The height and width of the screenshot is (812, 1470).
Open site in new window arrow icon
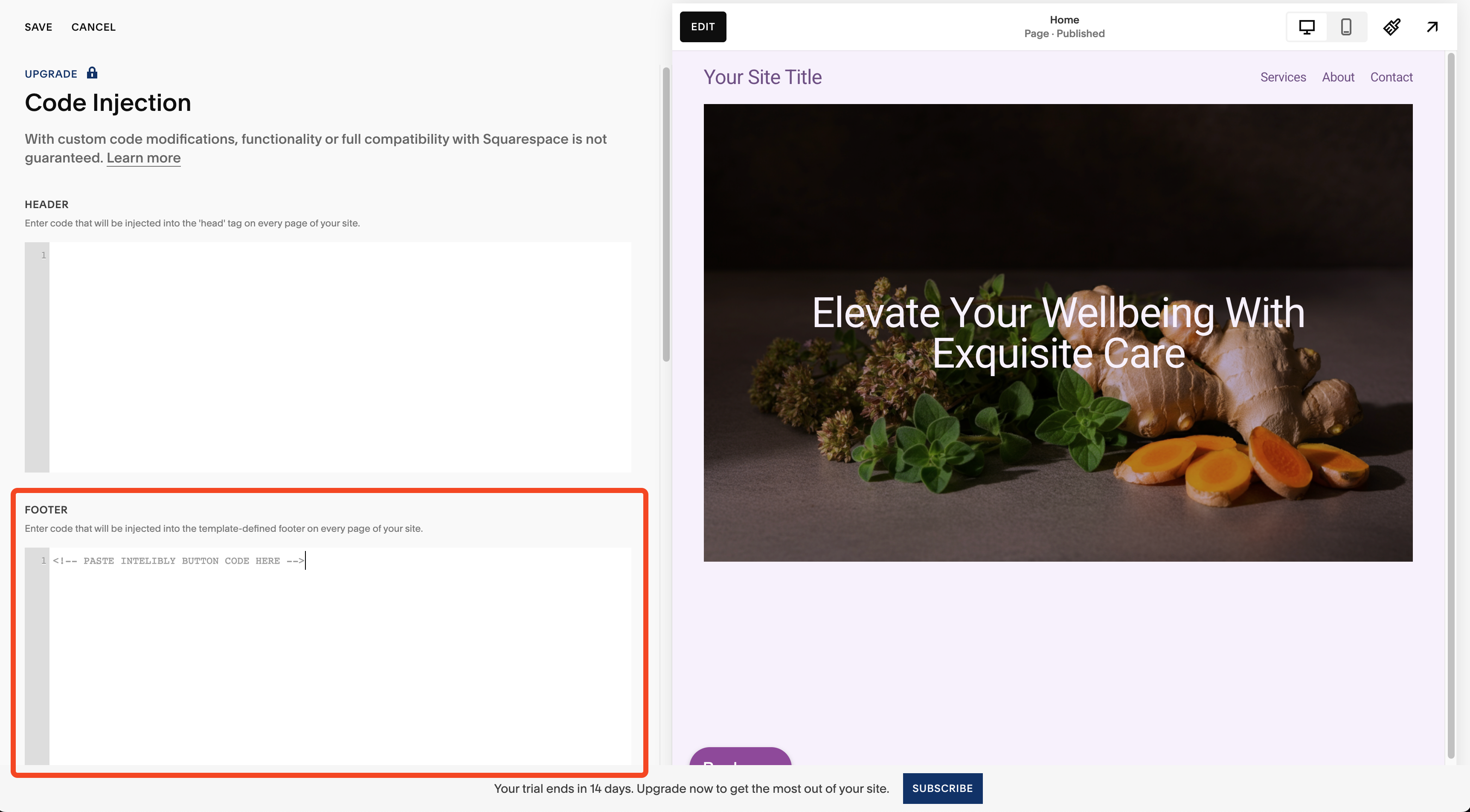coord(1432,27)
